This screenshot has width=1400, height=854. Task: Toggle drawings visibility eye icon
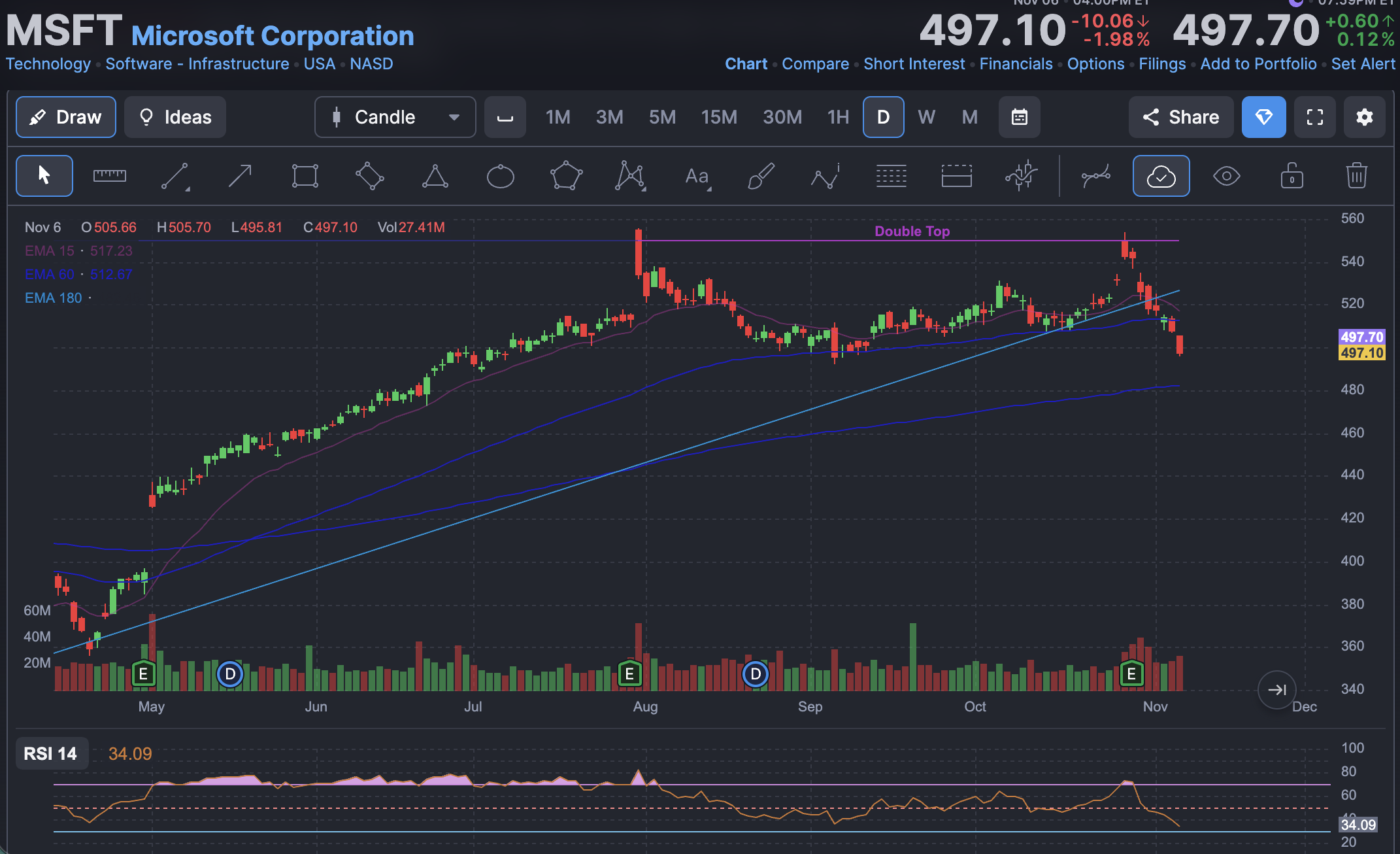click(1226, 176)
